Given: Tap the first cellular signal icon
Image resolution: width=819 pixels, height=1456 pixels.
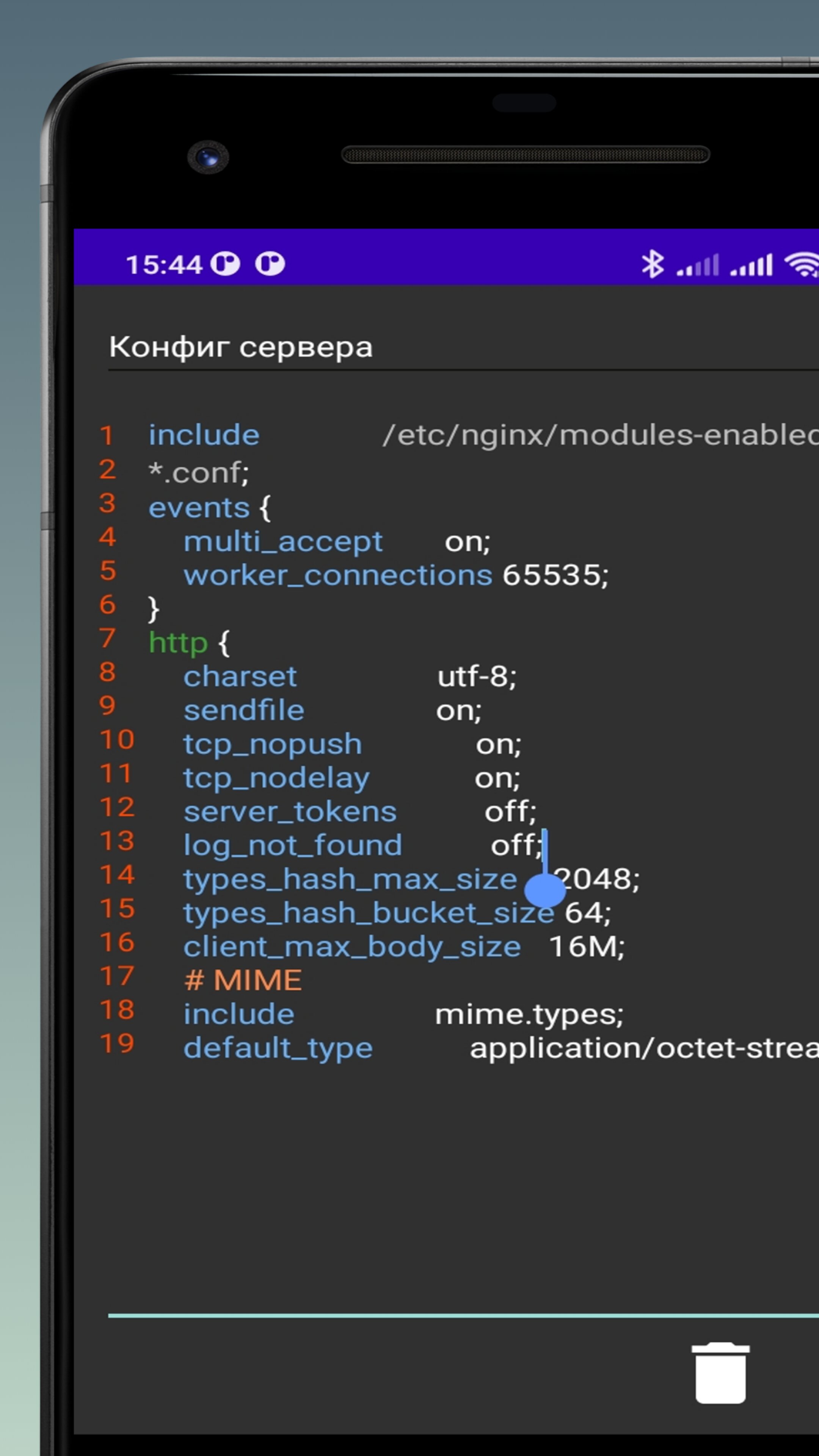Looking at the screenshot, I should point(698,265).
